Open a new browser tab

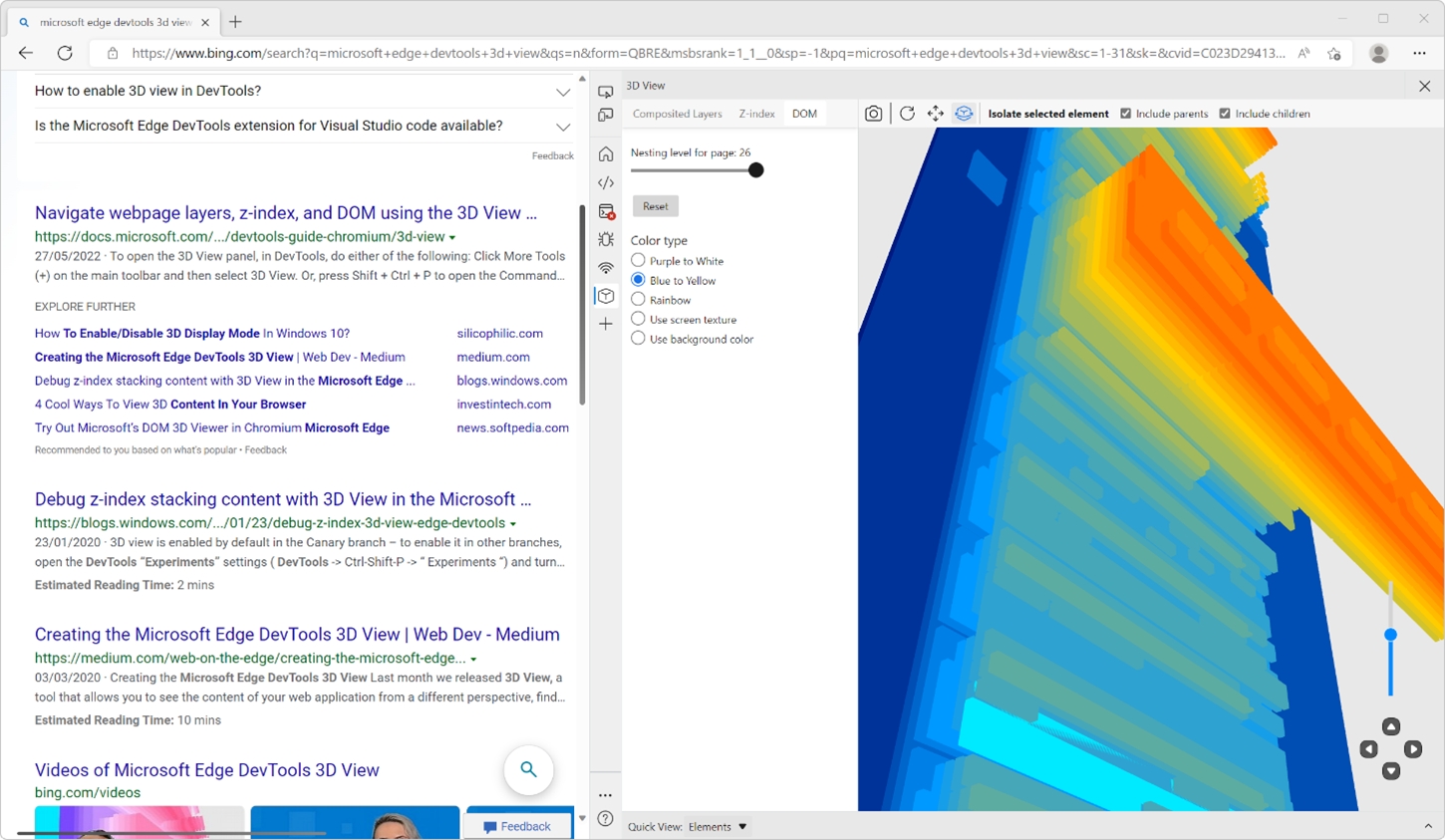(x=236, y=22)
